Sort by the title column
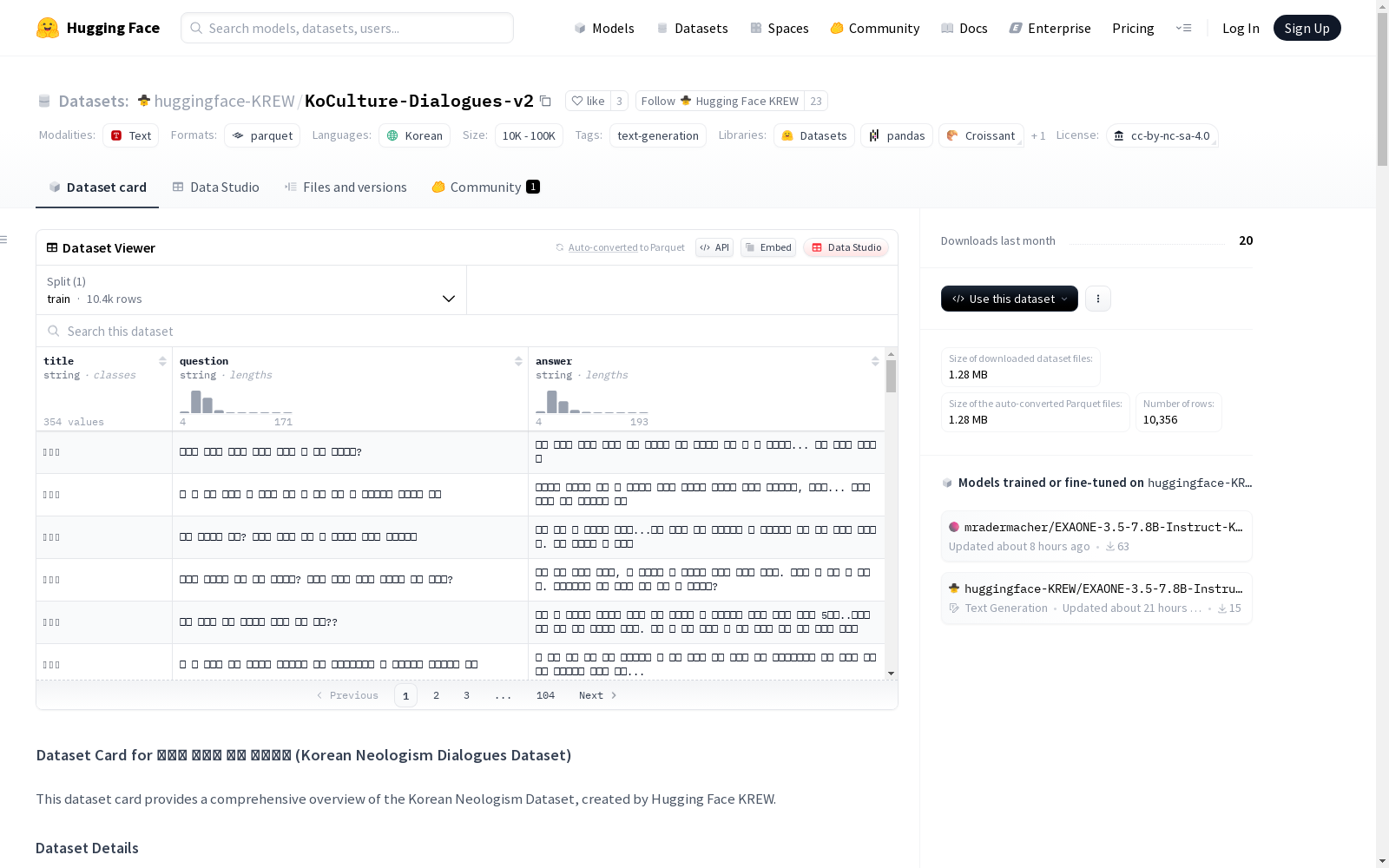The width and height of the screenshot is (1389, 868). pyautogui.click(x=162, y=361)
